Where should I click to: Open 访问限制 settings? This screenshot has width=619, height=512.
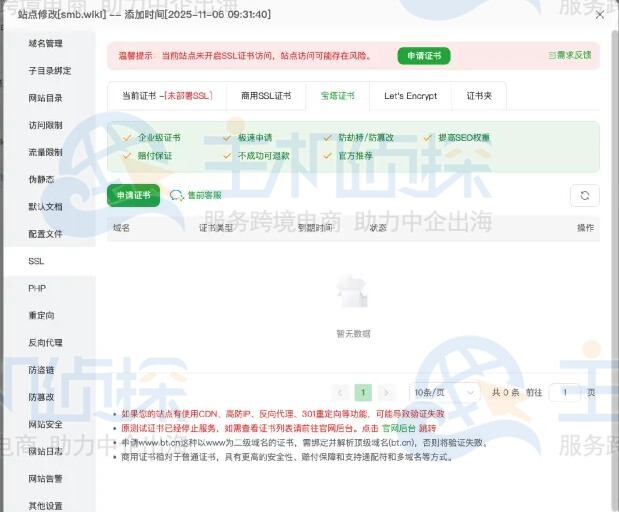coord(45,125)
